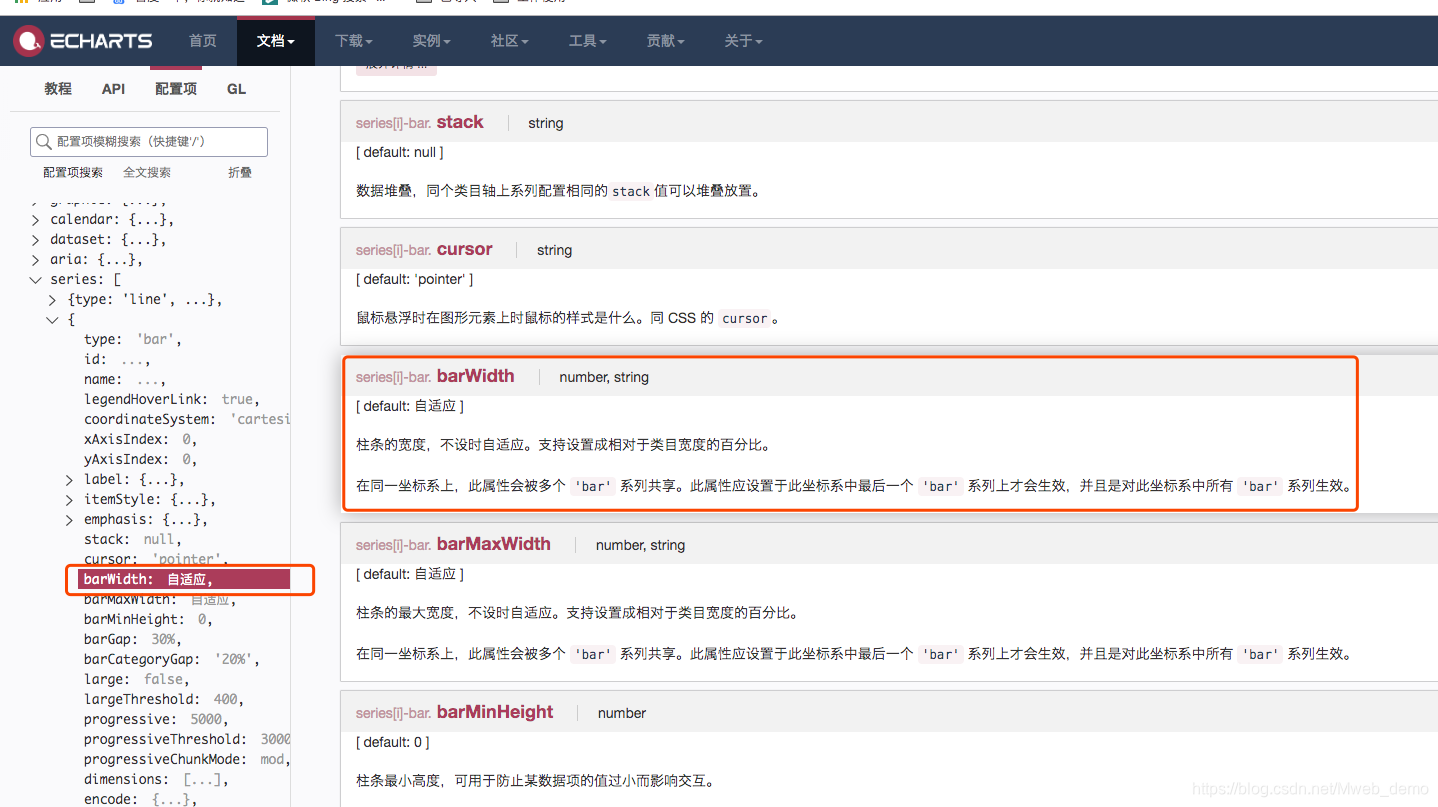Click the ECharts logo icon
The height and width of the screenshot is (807, 1438).
(x=28, y=41)
